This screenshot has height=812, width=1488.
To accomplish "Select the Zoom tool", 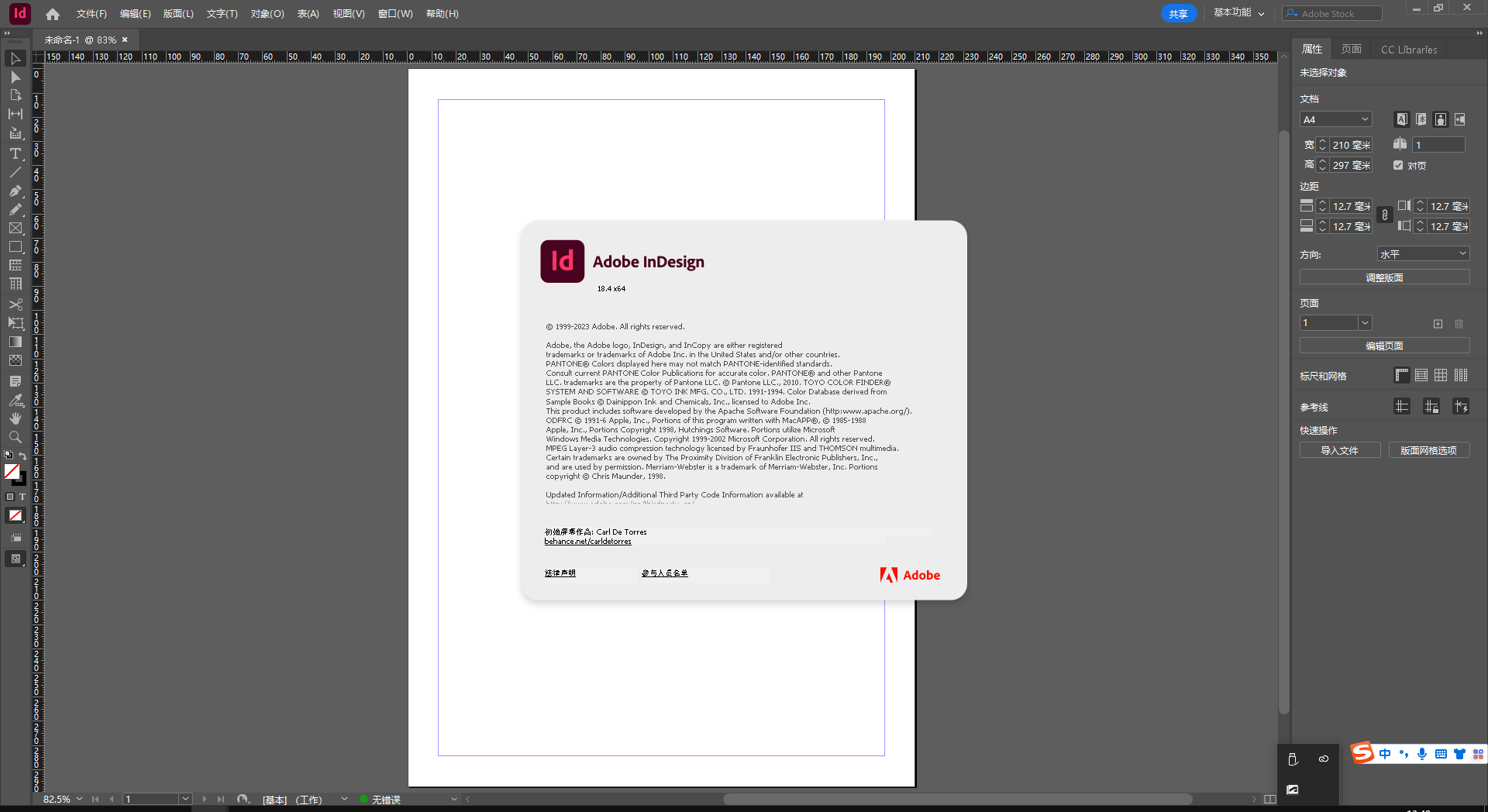I will (x=15, y=436).
